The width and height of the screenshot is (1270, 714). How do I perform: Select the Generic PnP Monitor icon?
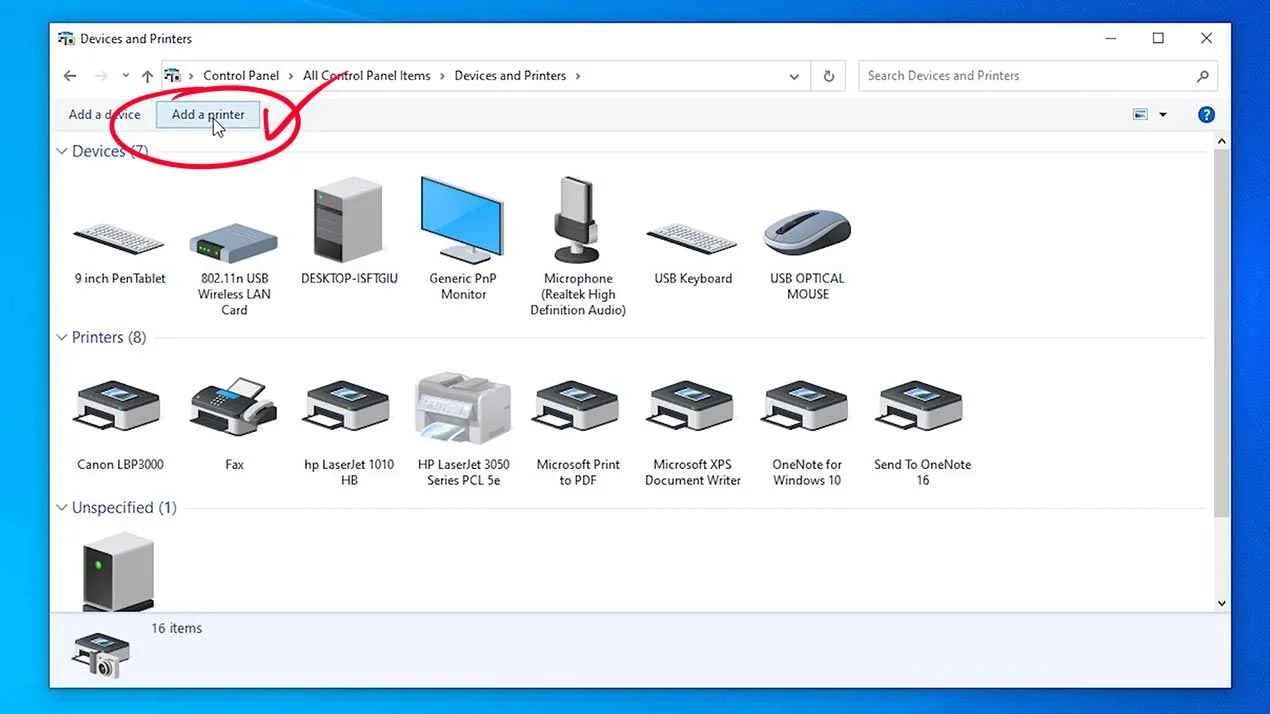462,220
